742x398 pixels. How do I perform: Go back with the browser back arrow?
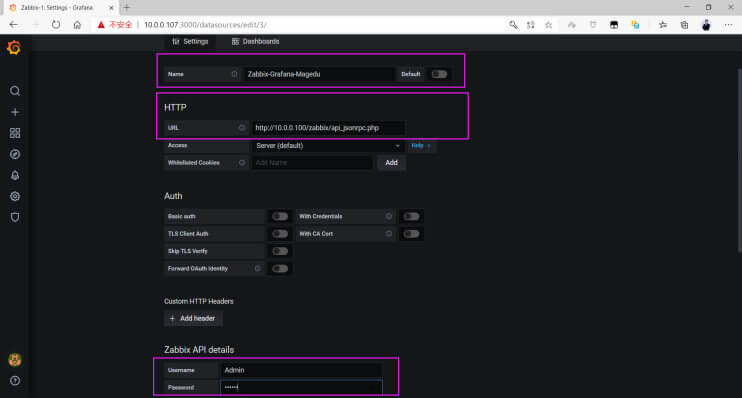pos(14,25)
